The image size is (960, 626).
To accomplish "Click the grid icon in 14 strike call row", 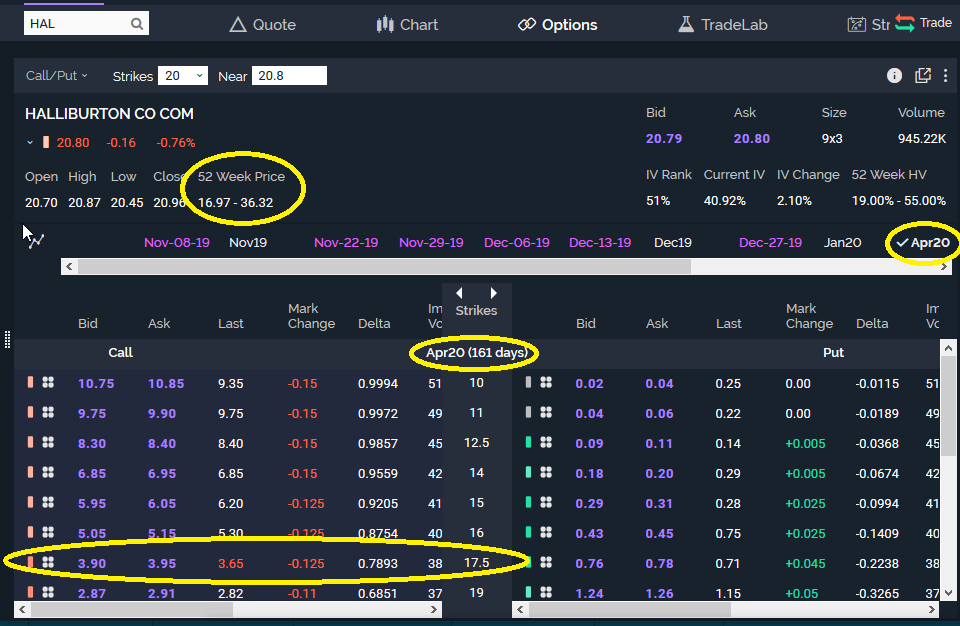I will pos(48,472).
